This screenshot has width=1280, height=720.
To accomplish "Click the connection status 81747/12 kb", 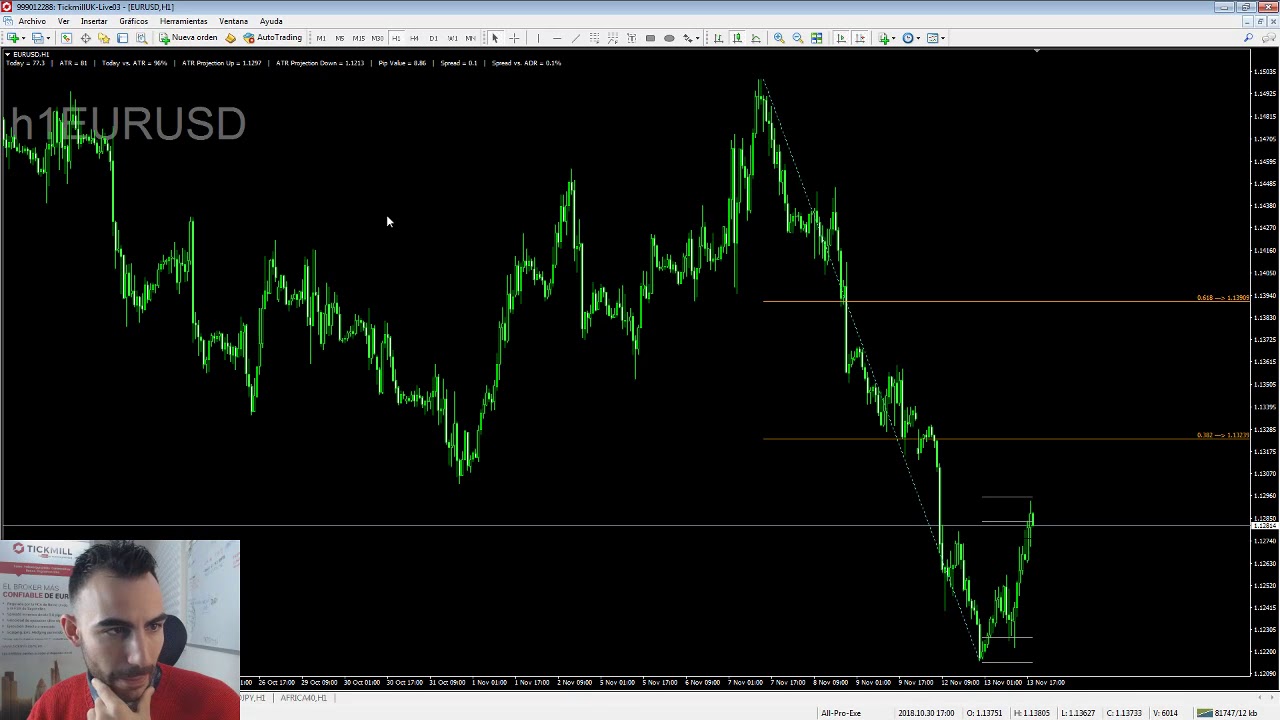I will [1228, 713].
